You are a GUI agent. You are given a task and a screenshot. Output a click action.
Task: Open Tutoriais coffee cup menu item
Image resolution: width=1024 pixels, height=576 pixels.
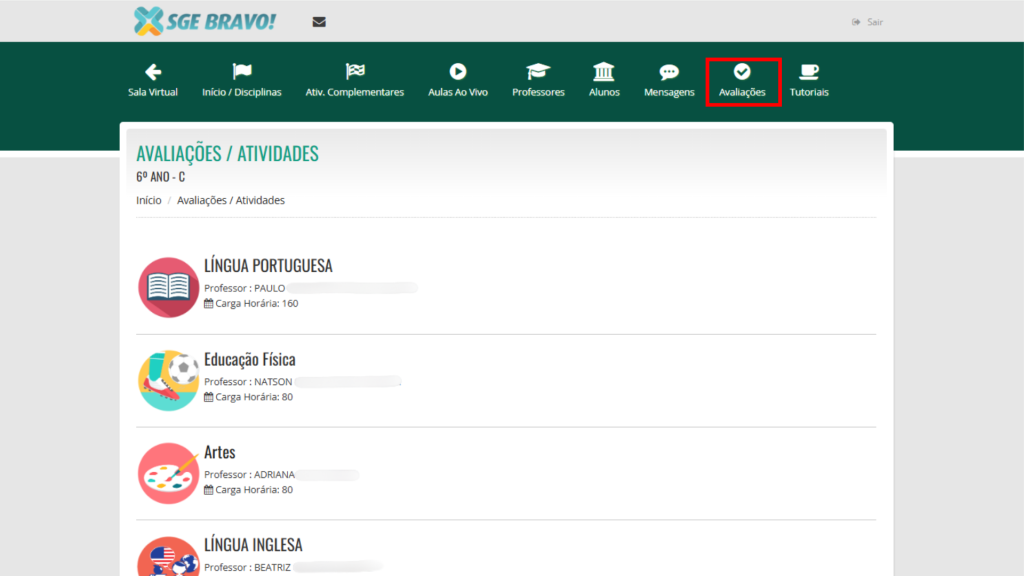pos(809,80)
